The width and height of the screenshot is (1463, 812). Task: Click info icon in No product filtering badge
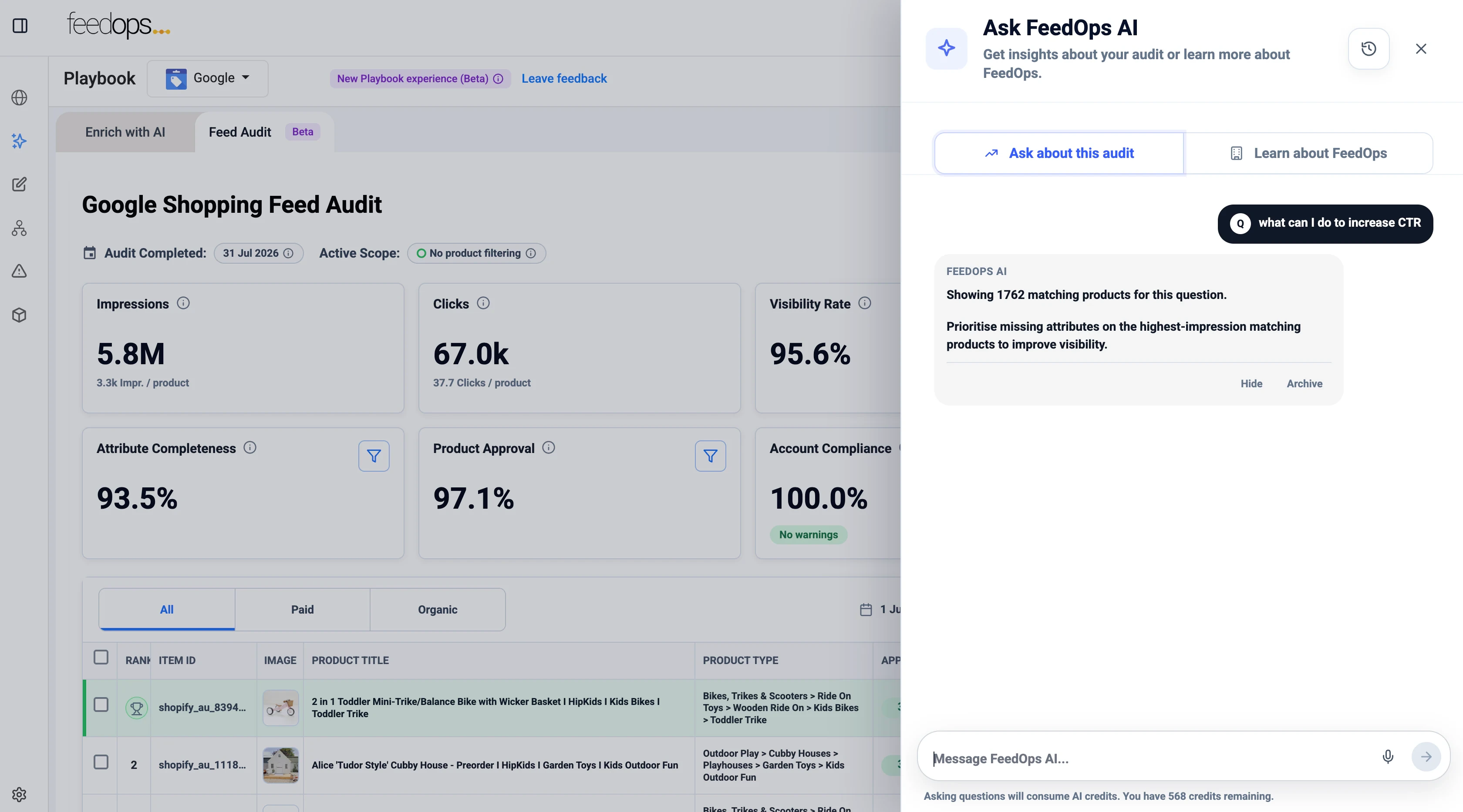click(x=530, y=253)
